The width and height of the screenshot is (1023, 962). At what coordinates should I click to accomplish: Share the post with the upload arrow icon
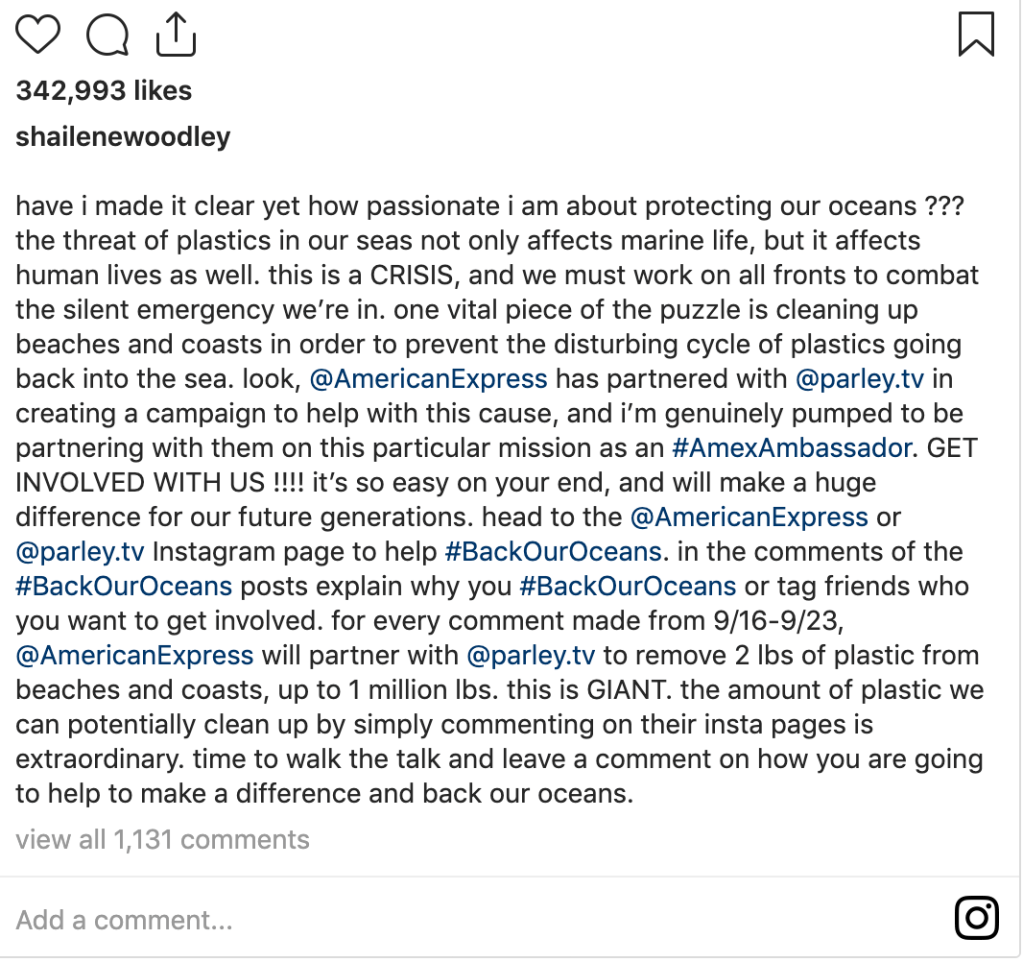tap(176, 35)
